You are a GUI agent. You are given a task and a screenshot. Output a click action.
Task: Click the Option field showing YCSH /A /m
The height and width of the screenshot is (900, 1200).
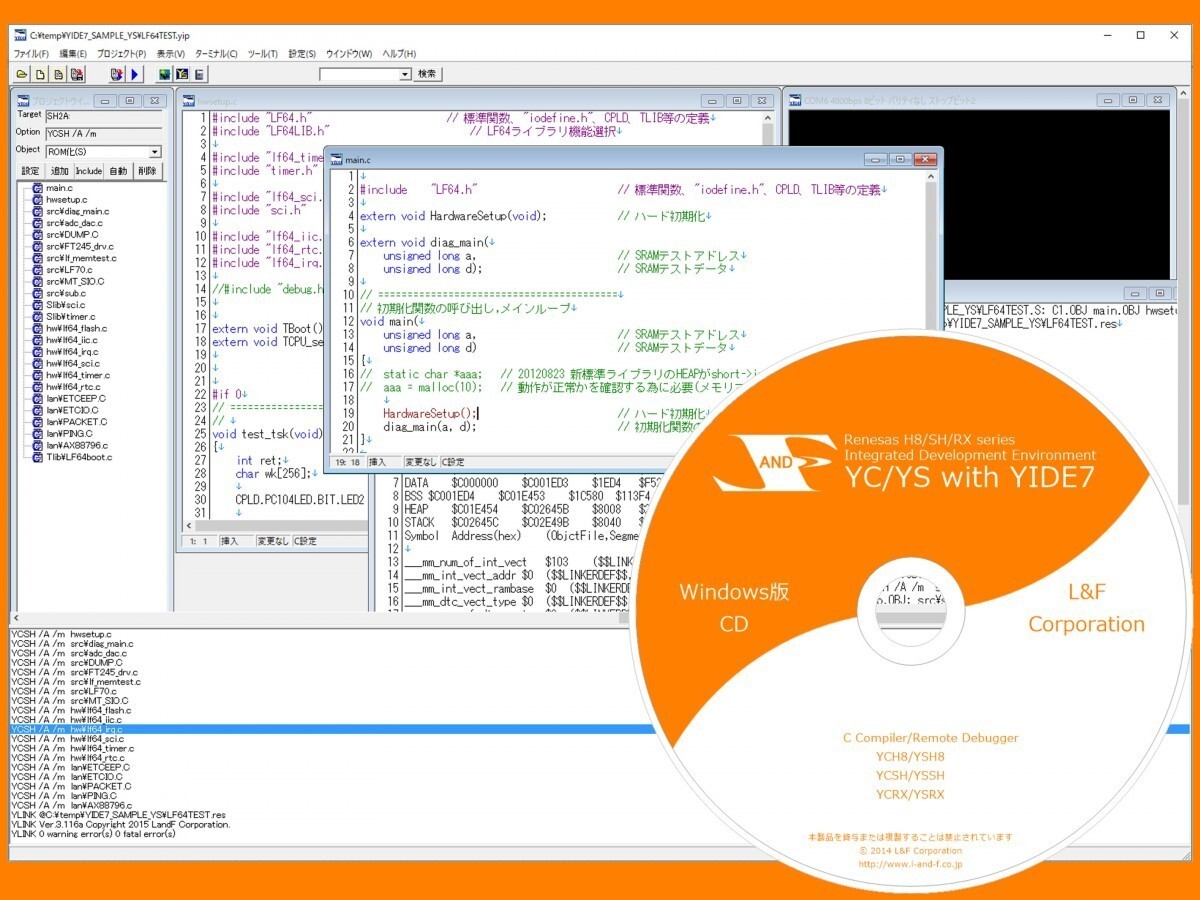[x=102, y=133]
